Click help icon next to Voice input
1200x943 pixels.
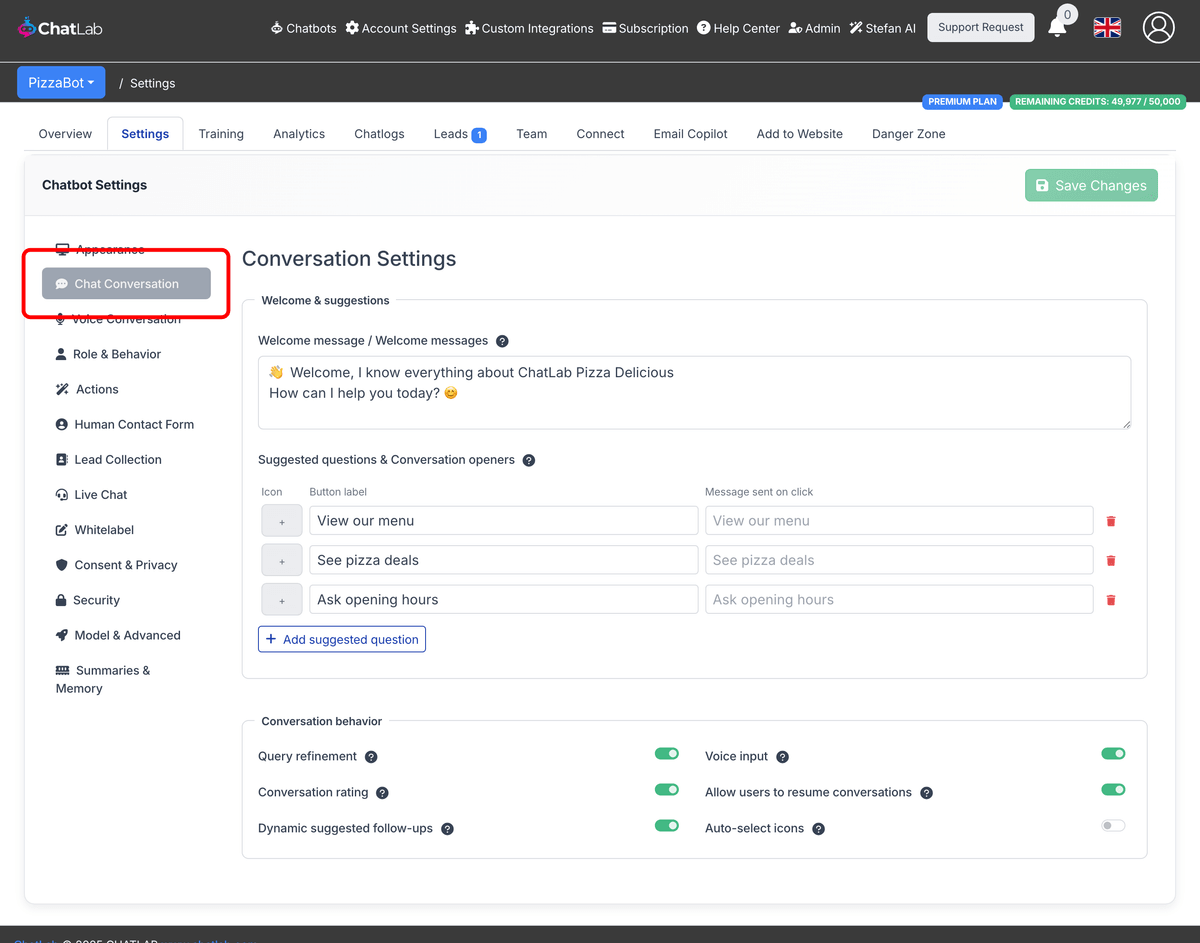tap(783, 757)
